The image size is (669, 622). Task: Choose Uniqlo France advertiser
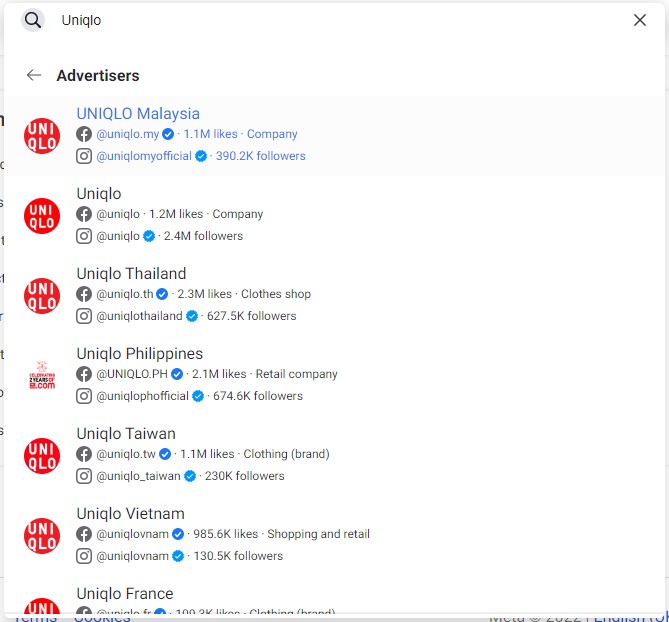334,597
